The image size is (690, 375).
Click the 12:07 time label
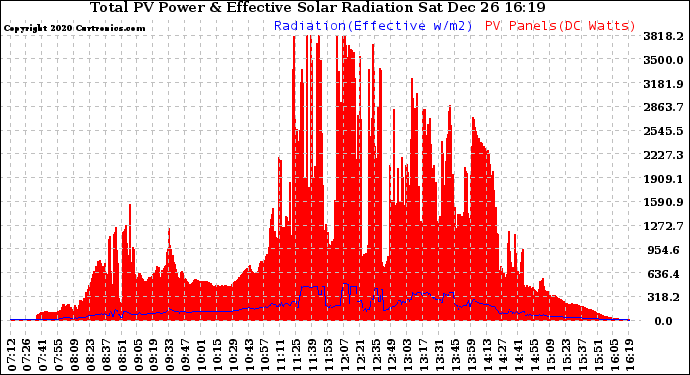[x=344, y=355]
